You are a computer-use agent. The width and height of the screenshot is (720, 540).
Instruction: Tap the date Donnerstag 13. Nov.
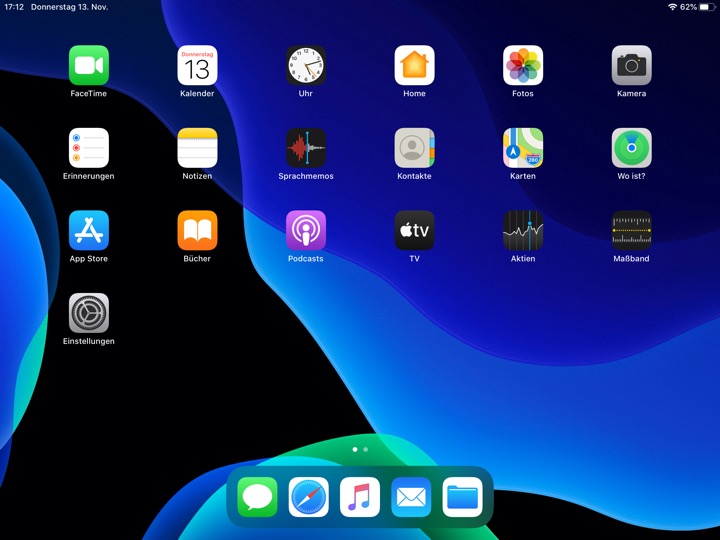(69, 7)
